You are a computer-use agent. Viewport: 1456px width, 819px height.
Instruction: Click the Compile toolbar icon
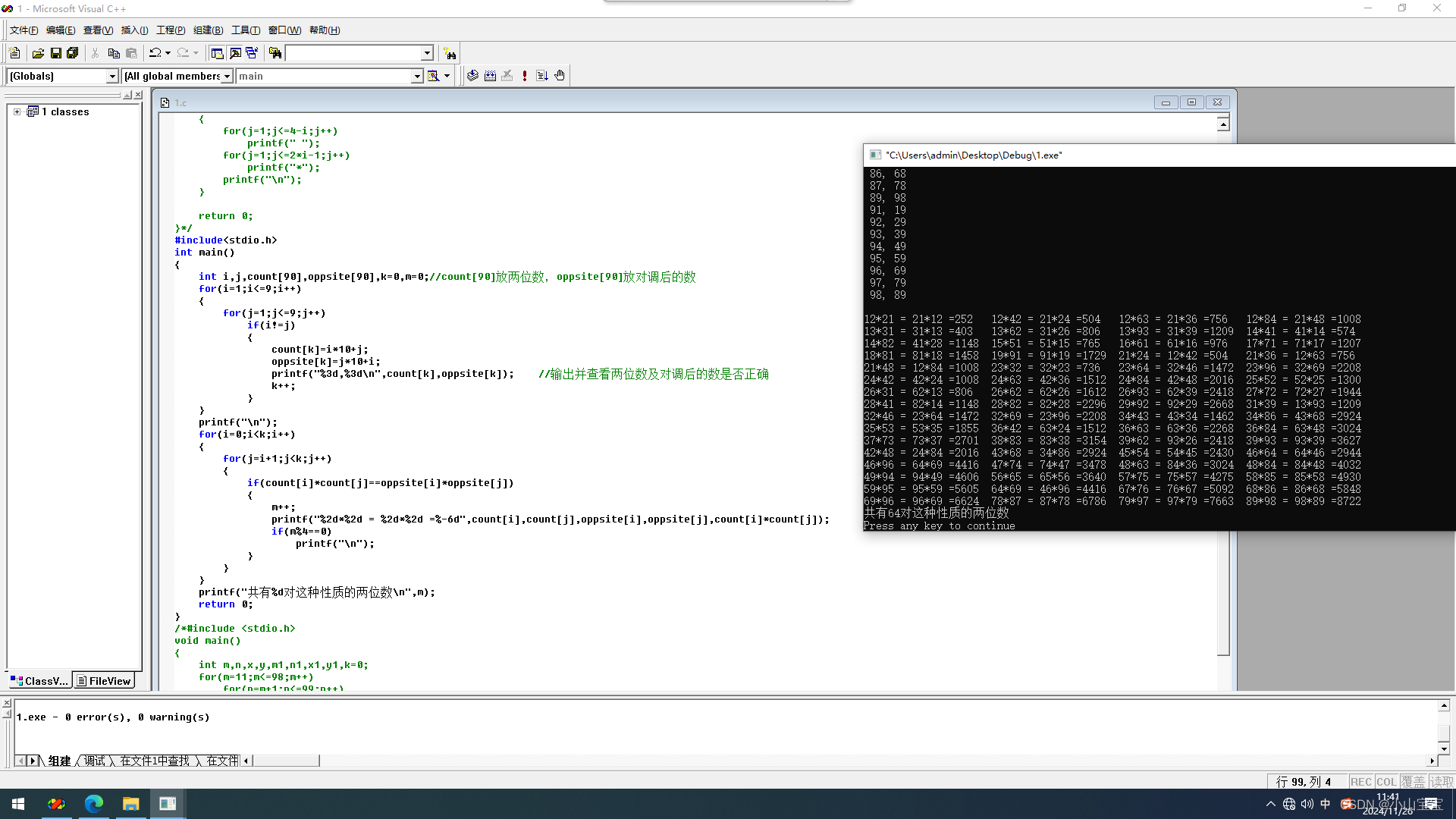tap(472, 76)
